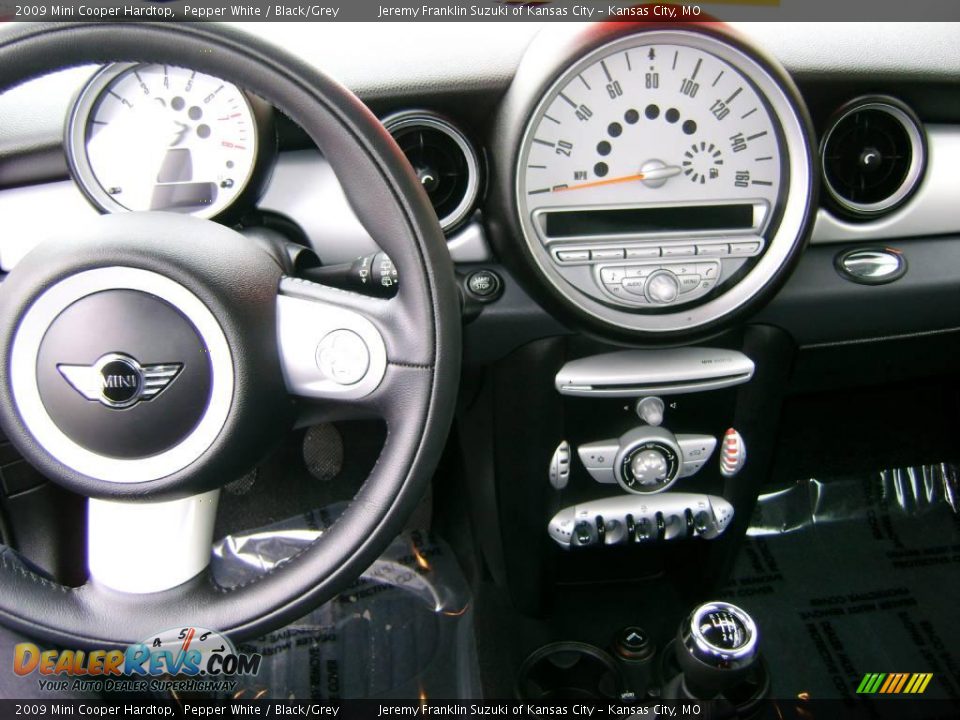The image size is (960, 720).
Task: Click the previous-track left arrow button
Action: (639, 272)
